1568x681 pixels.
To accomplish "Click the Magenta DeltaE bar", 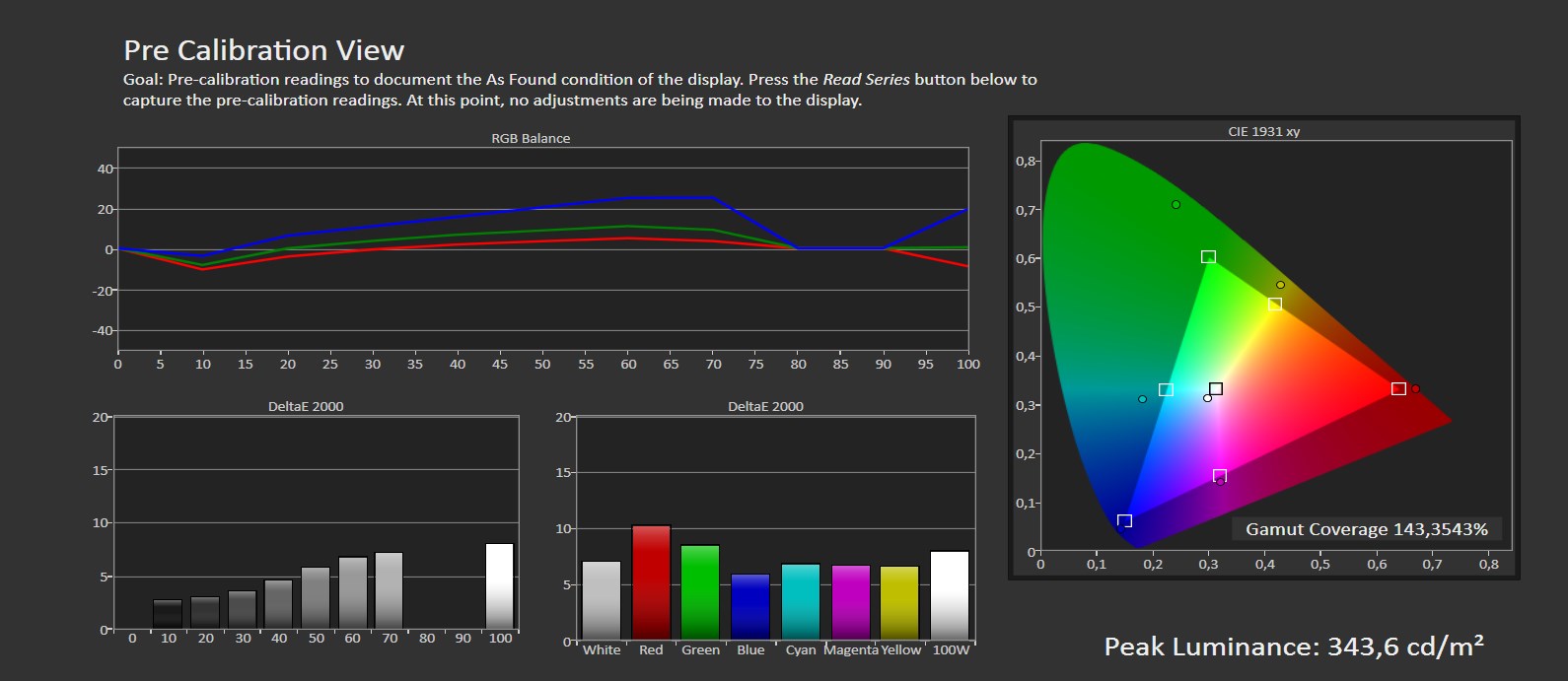I will coord(850,602).
